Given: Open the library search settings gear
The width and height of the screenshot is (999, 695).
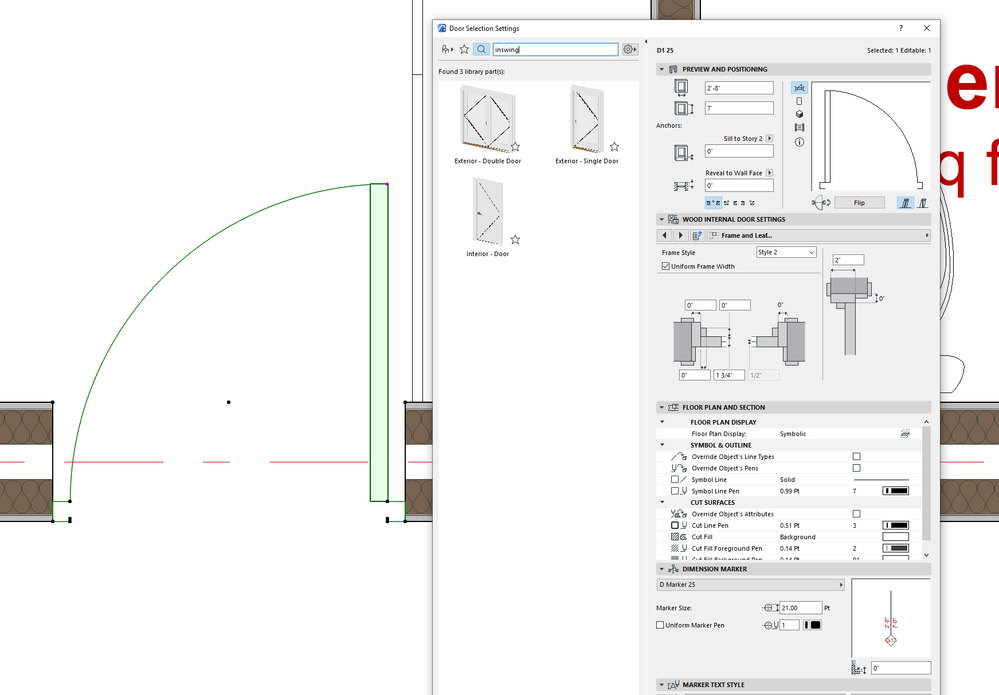Looking at the screenshot, I should click(x=629, y=48).
